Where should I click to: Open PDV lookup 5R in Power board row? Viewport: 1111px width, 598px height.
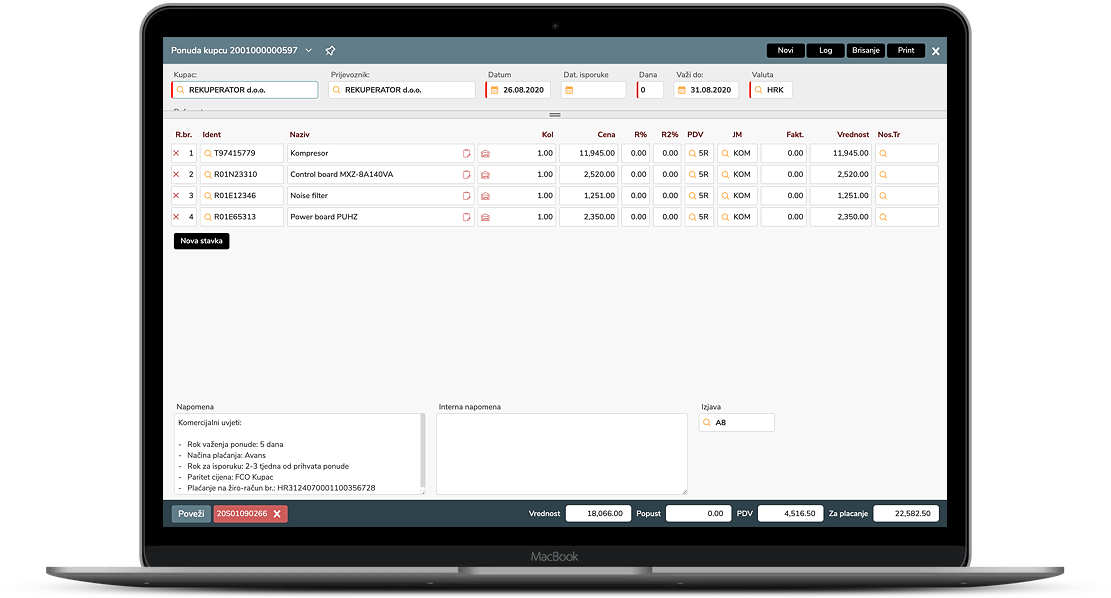[692, 218]
